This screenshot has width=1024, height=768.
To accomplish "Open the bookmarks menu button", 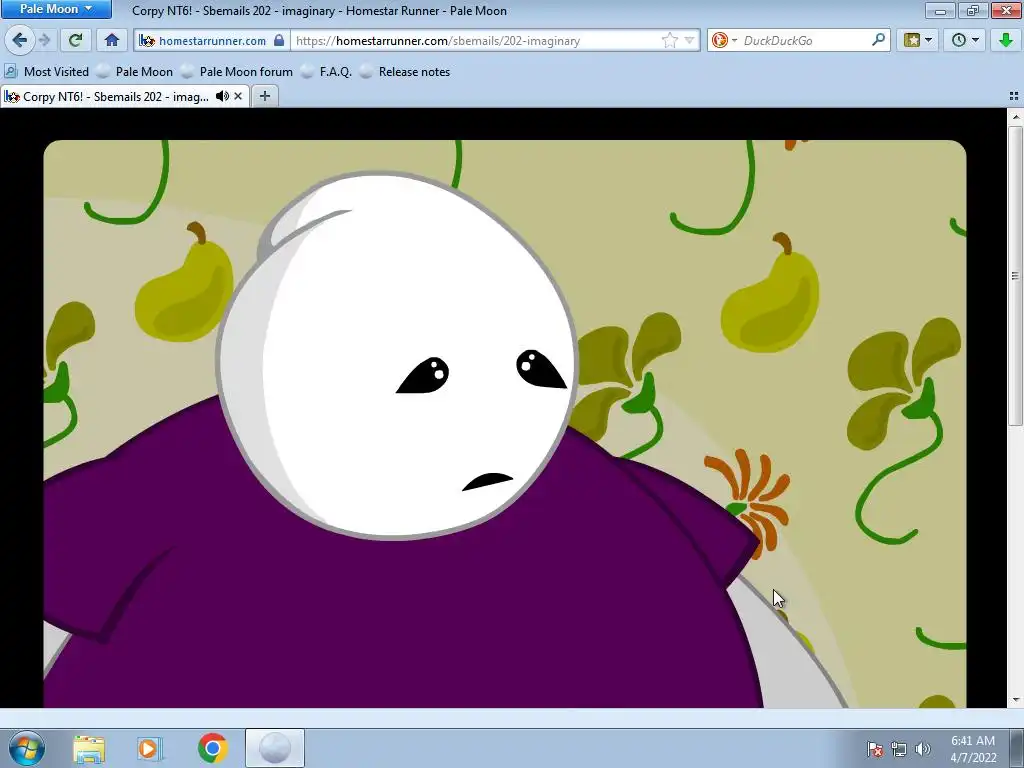I will pos(918,40).
